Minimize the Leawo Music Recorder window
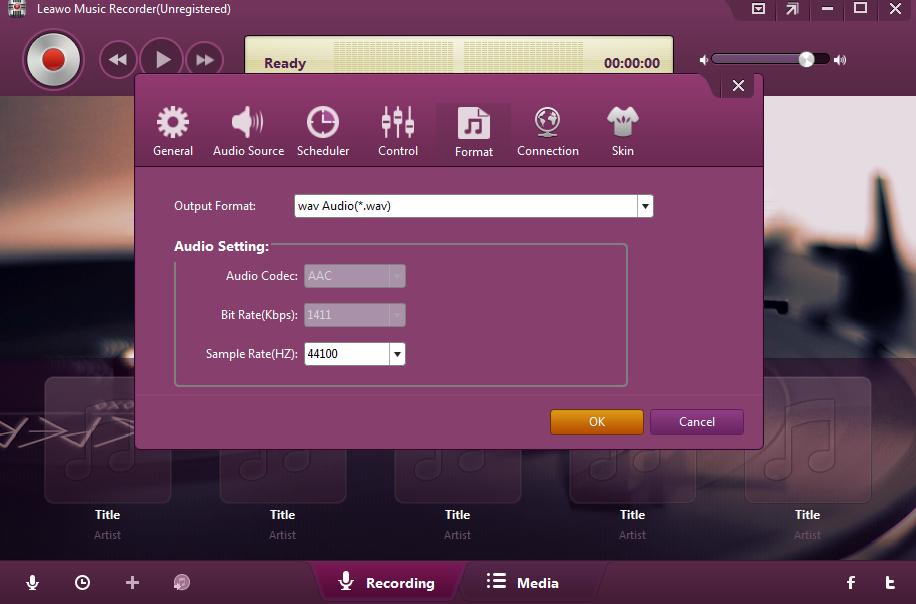This screenshot has height=604, width=916. coord(827,9)
